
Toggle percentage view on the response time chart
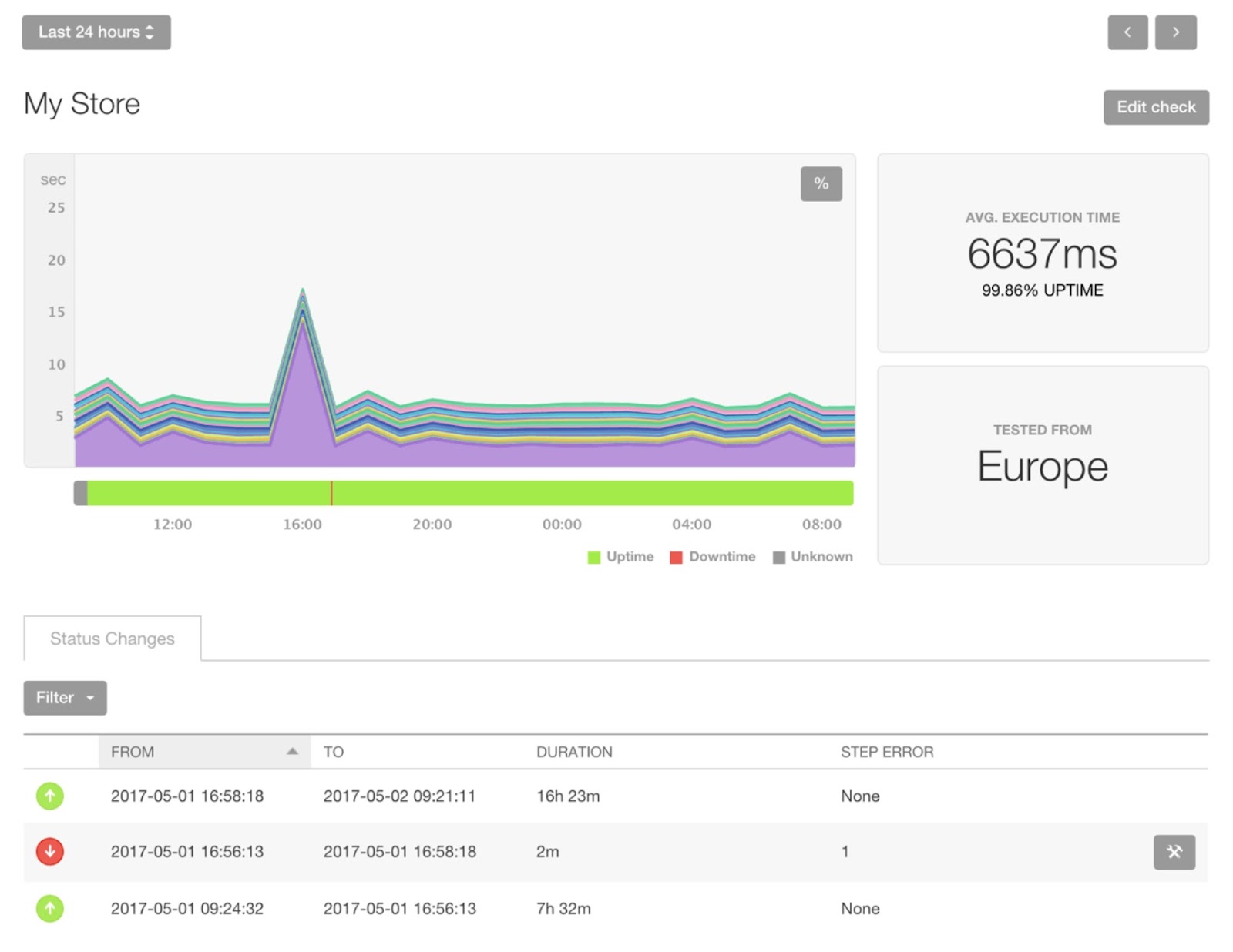click(x=821, y=183)
